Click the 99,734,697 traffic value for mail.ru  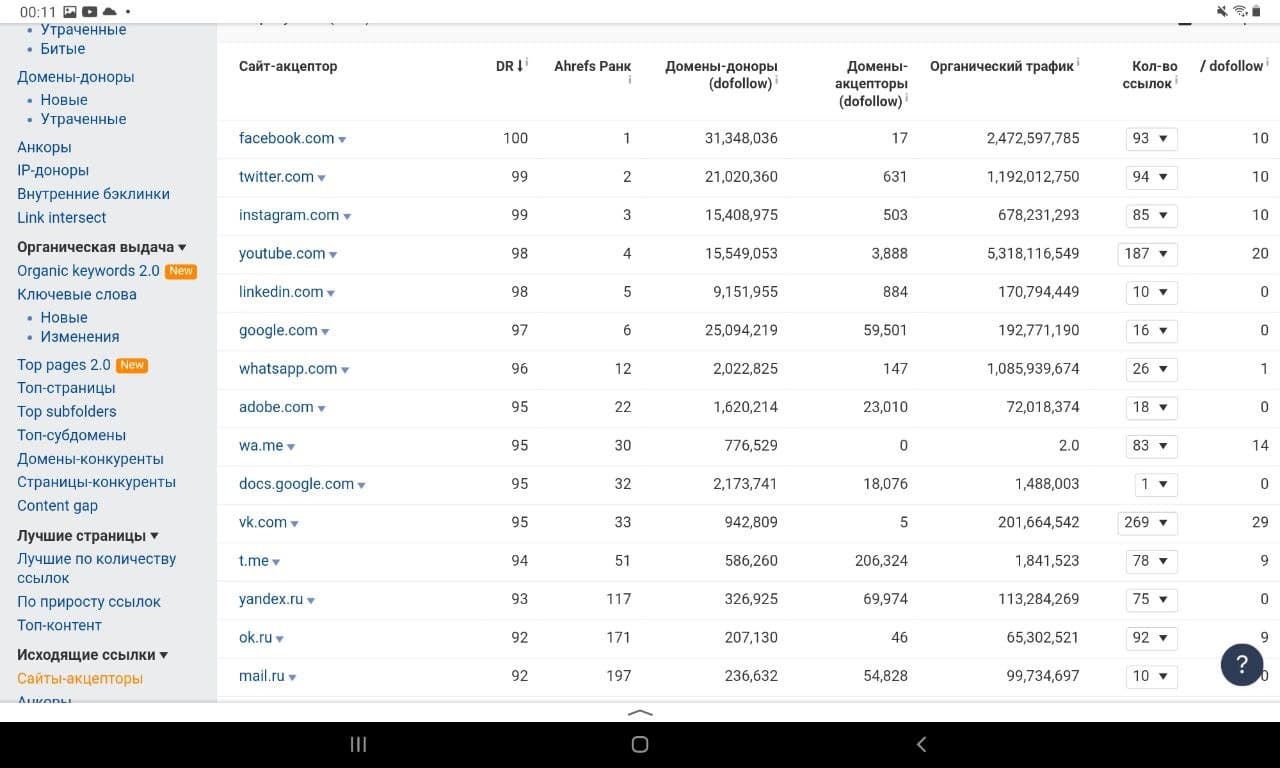click(x=1043, y=676)
